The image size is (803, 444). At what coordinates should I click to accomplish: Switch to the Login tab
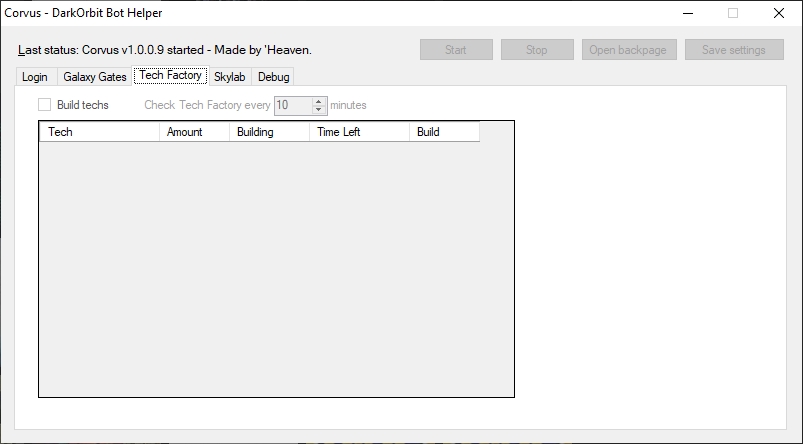click(35, 77)
